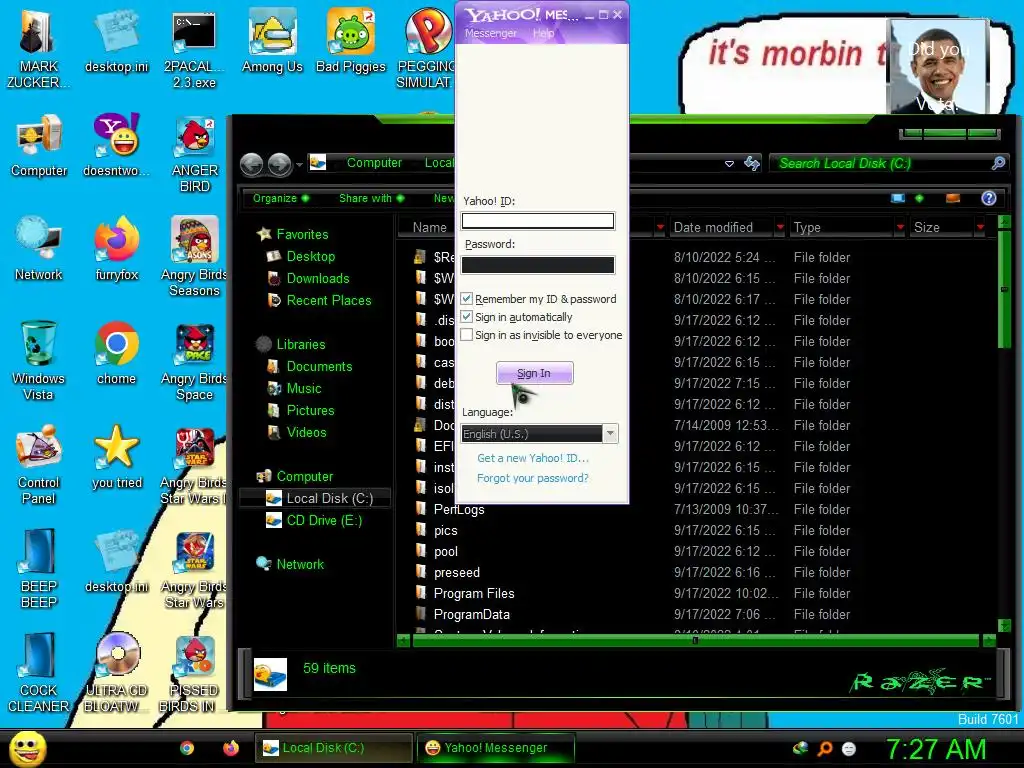1024x768 pixels.
Task: Click the scroll down arrow in file list
Action: coord(1004,625)
